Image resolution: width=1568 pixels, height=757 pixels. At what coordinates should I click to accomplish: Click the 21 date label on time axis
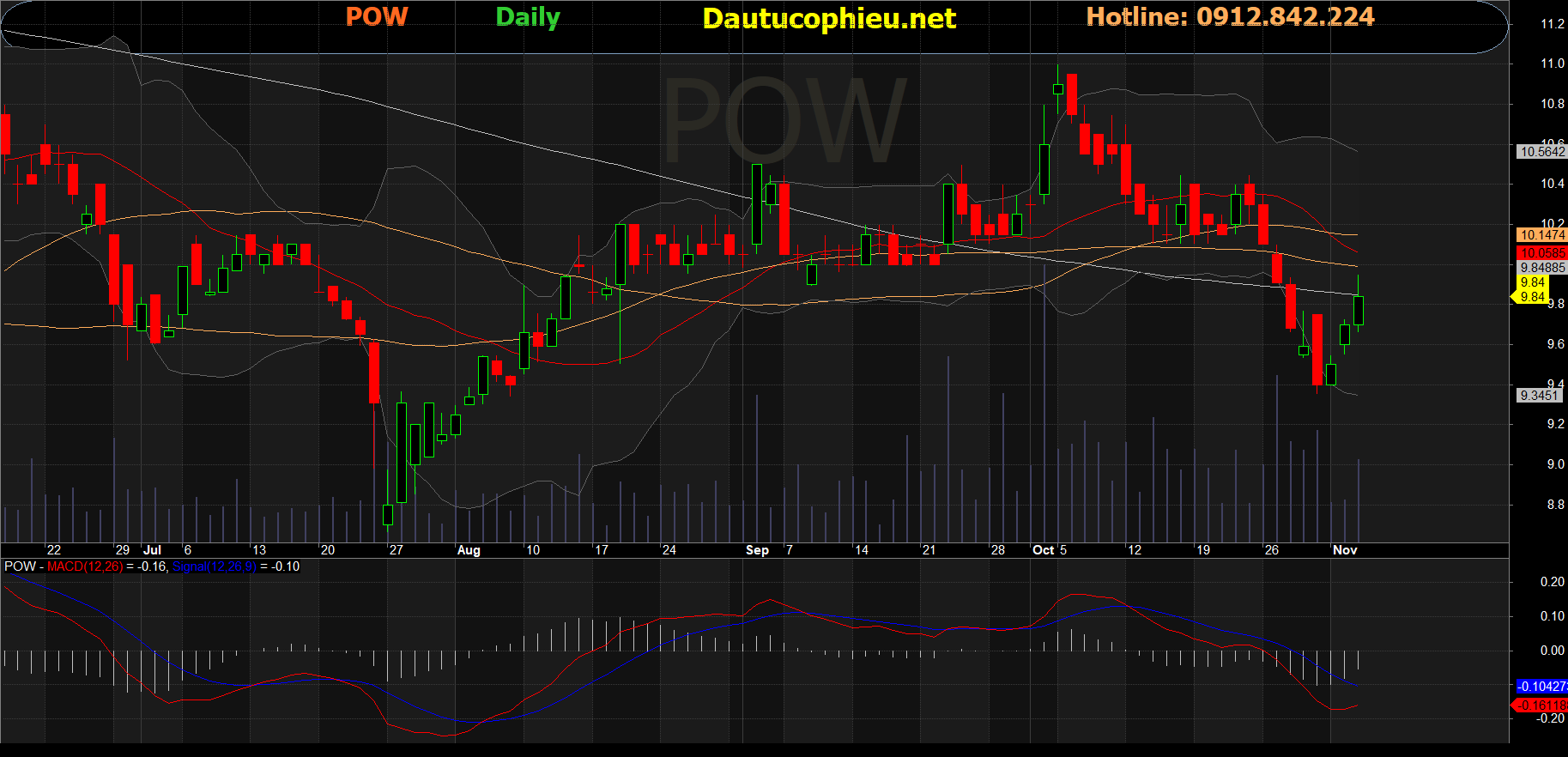pyautogui.click(x=929, y=550)
